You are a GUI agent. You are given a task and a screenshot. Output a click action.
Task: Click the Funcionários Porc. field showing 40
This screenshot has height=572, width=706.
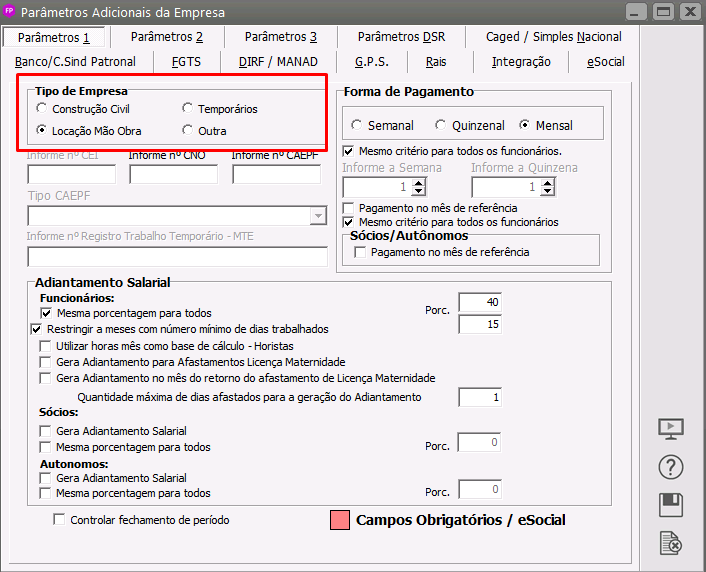tap(480, 303)
